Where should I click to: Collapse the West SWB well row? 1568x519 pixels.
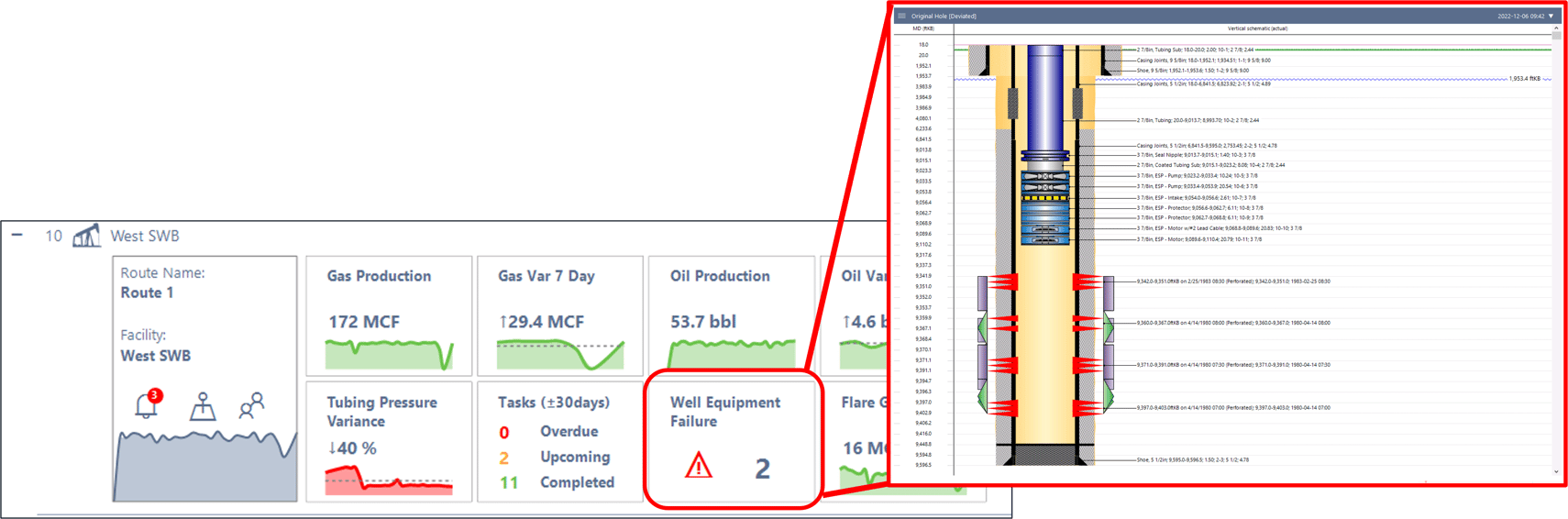coord(17,236)
